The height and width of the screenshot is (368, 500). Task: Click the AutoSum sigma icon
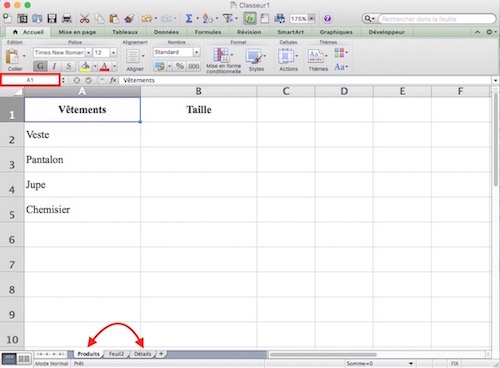click(189, 18)
